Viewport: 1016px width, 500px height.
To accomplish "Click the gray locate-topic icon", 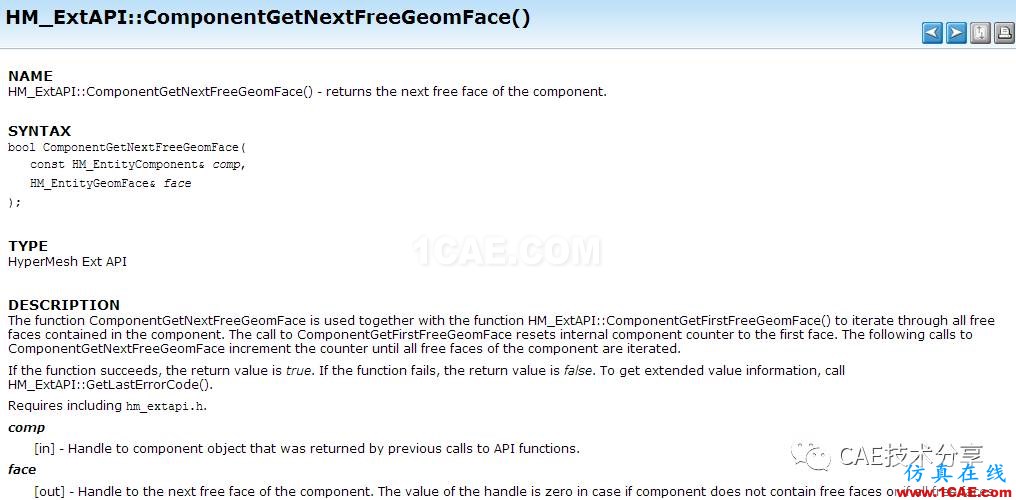I will [980, 34].
